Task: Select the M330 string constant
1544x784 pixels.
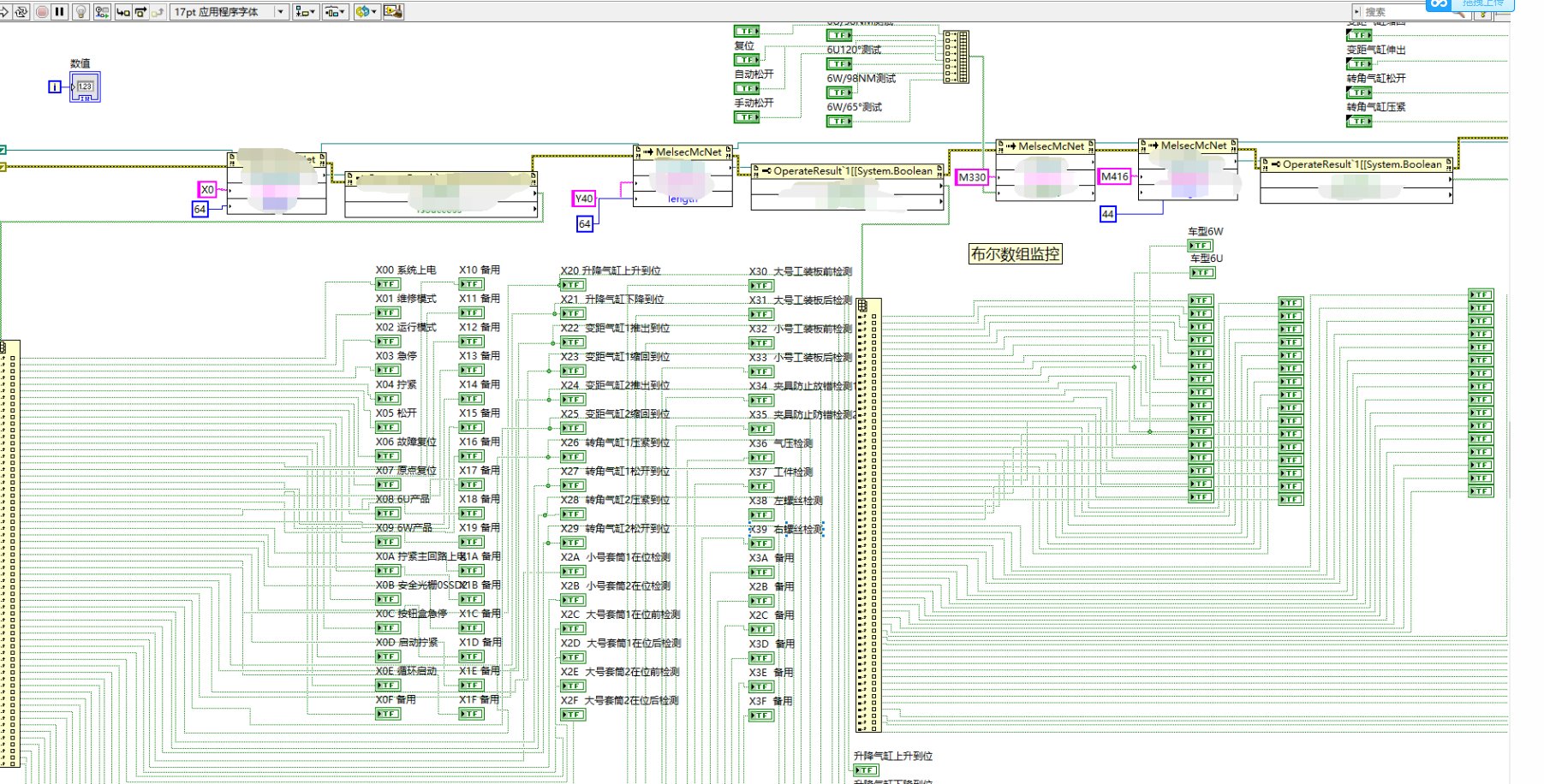Action: 972,177
